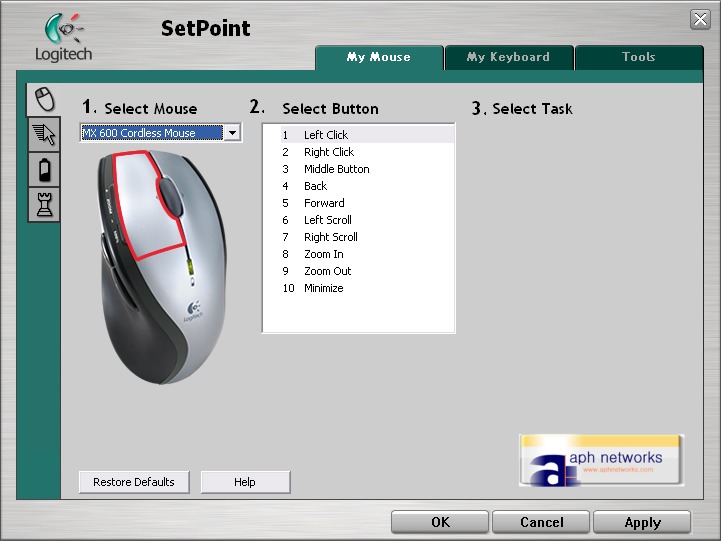Switch to the Tools tab
Viewport: 721px width, 541px height.
tap(638, 57)
